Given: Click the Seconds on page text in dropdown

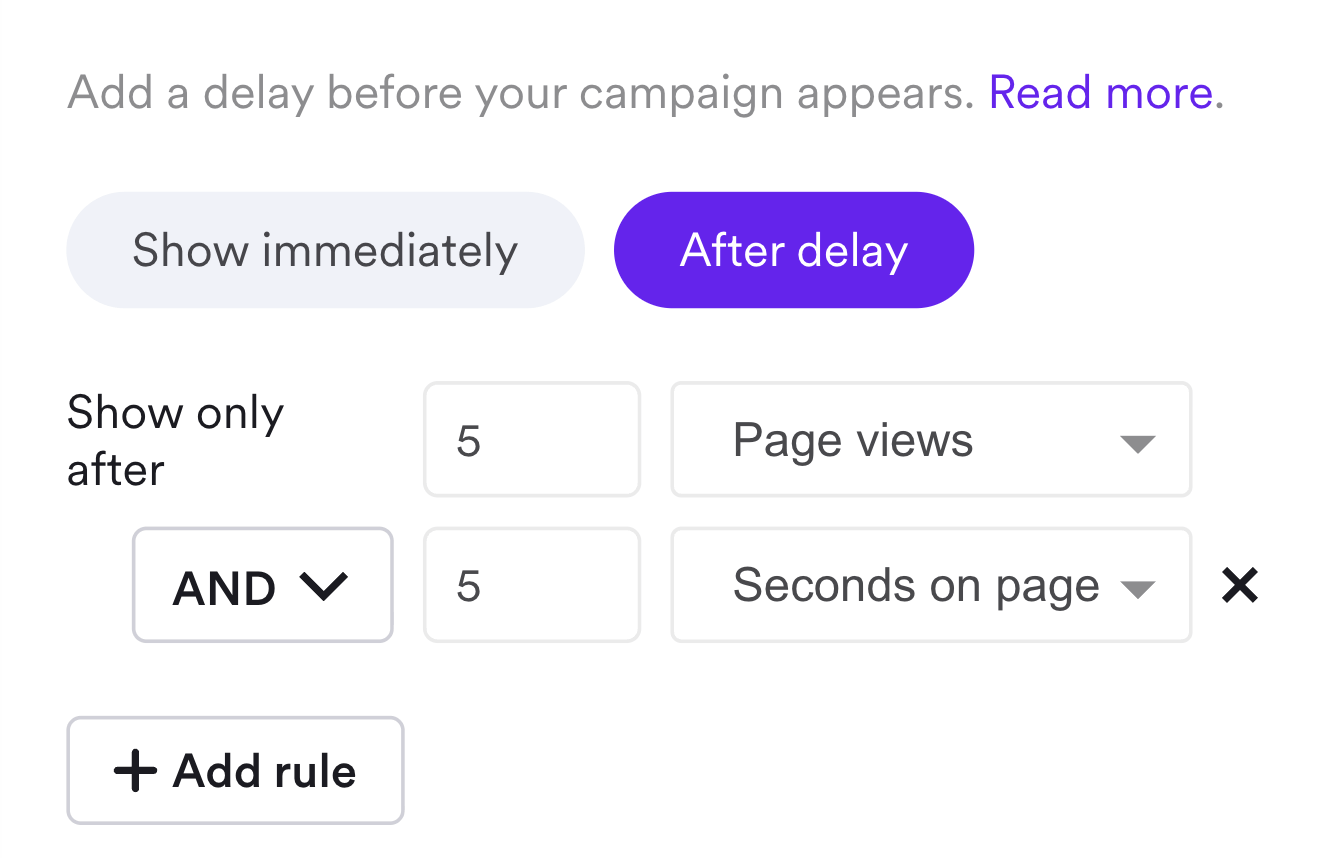Looking at the screenshot, I should [915, 586].
